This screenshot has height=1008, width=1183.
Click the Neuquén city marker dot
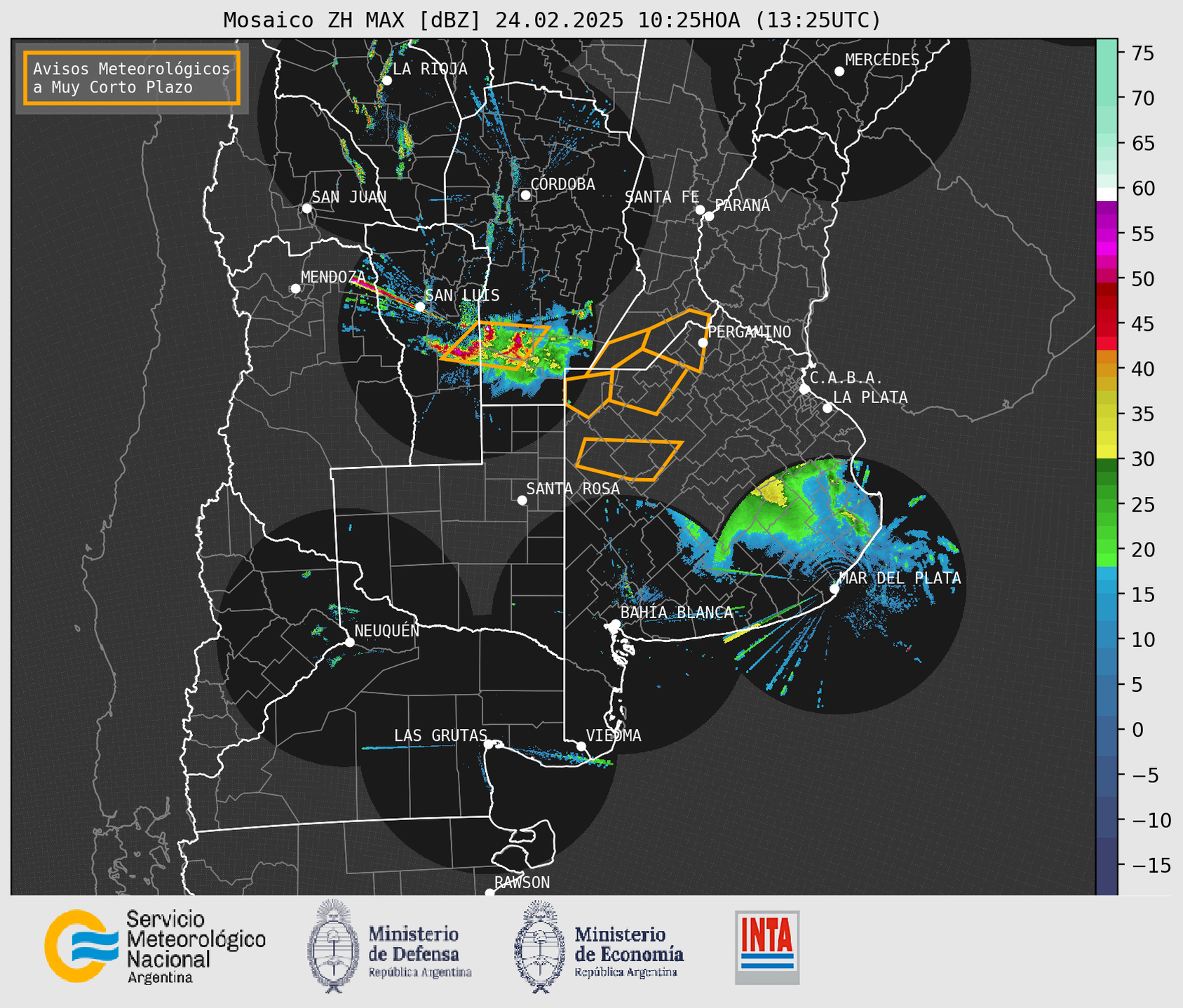click(x=349, y=642)
